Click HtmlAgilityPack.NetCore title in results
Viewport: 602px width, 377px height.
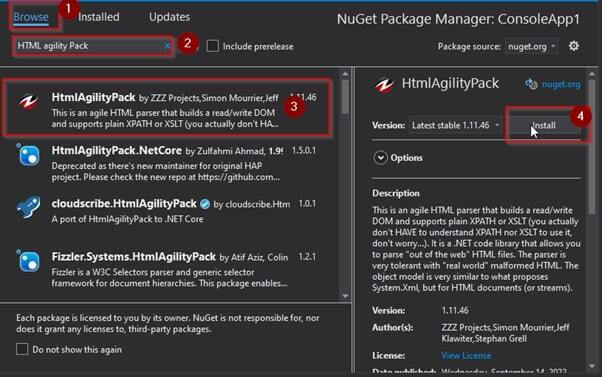pyautogui.click(x=116, y=150)
